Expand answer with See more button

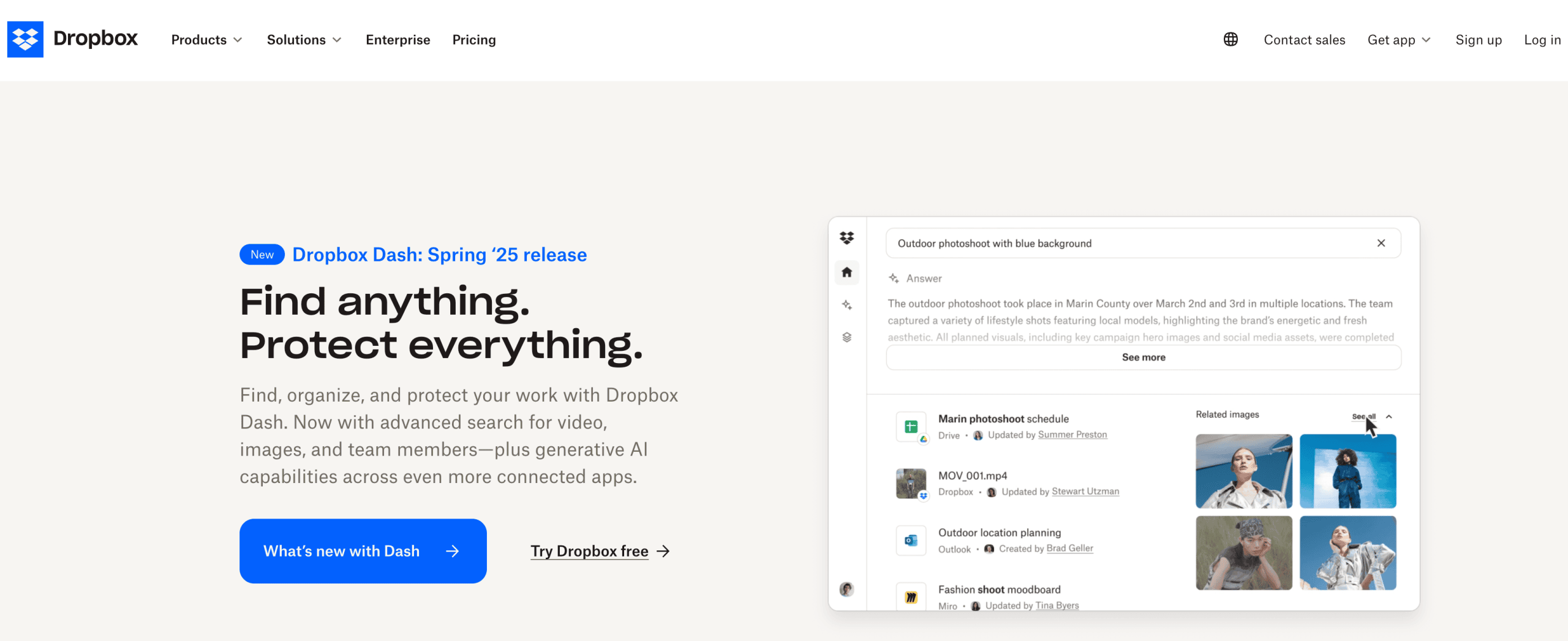coord(1143,357)
